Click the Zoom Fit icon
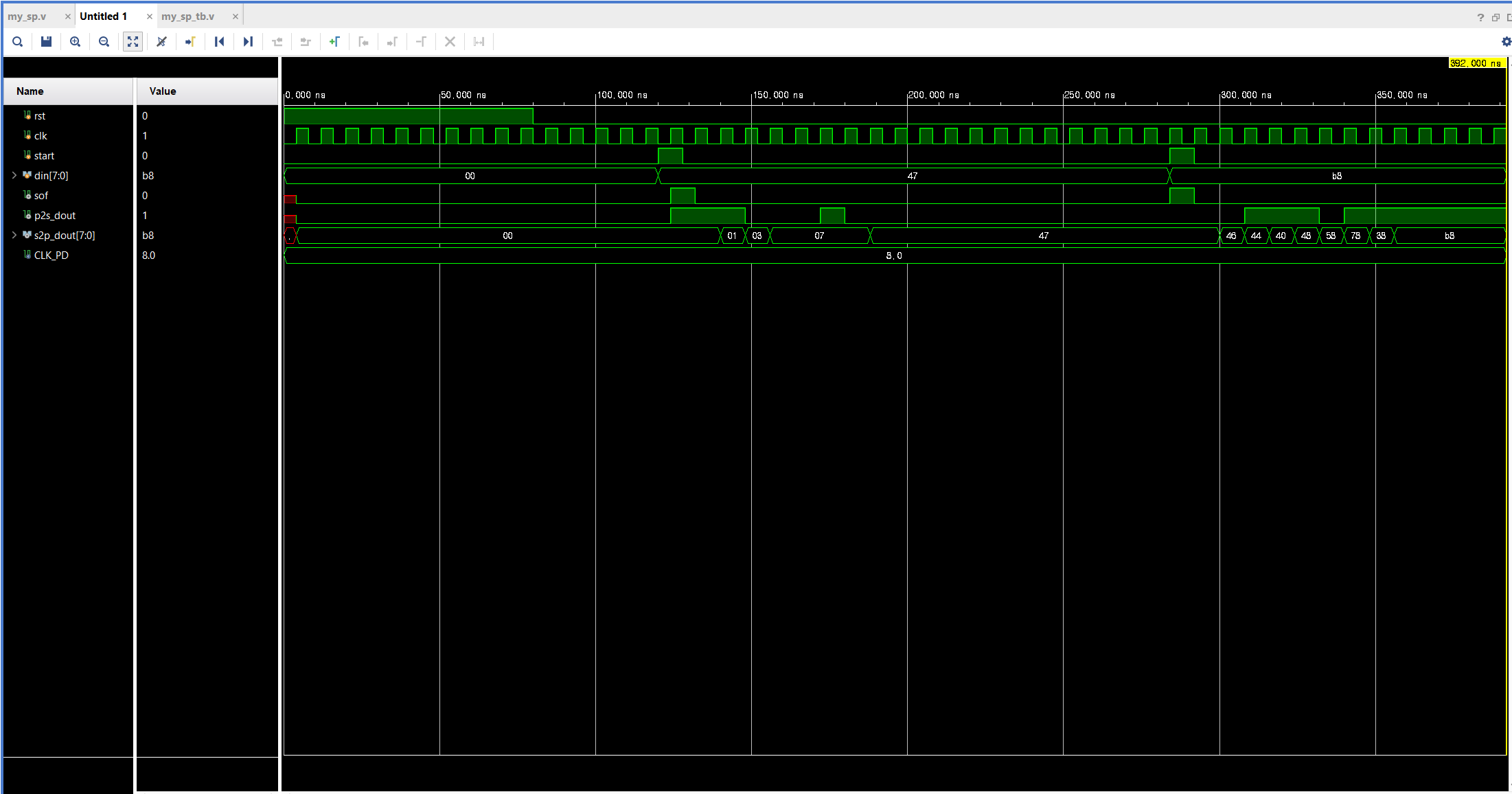1512x794 pixels. [x=133, y=42]
